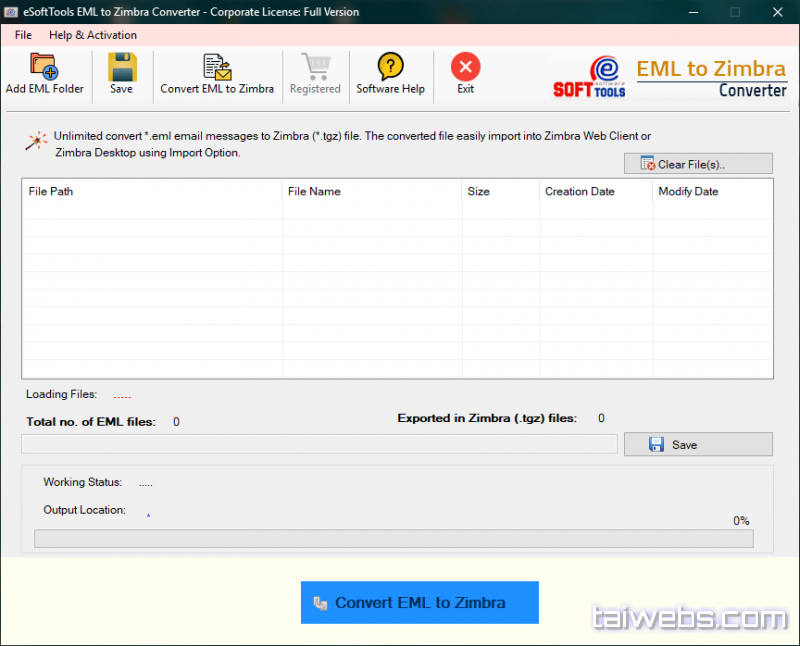
Task: Click the blue Convert EML to Zimbra button
Action: click(419, 602)
